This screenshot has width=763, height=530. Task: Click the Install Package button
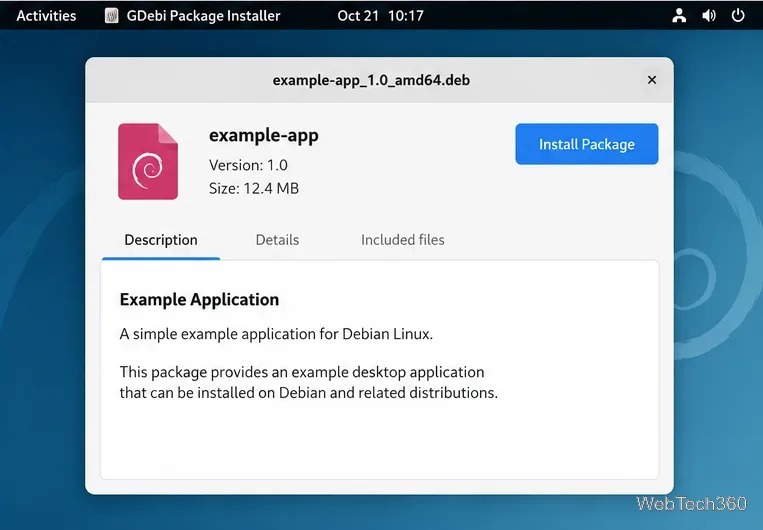[586, 144]
